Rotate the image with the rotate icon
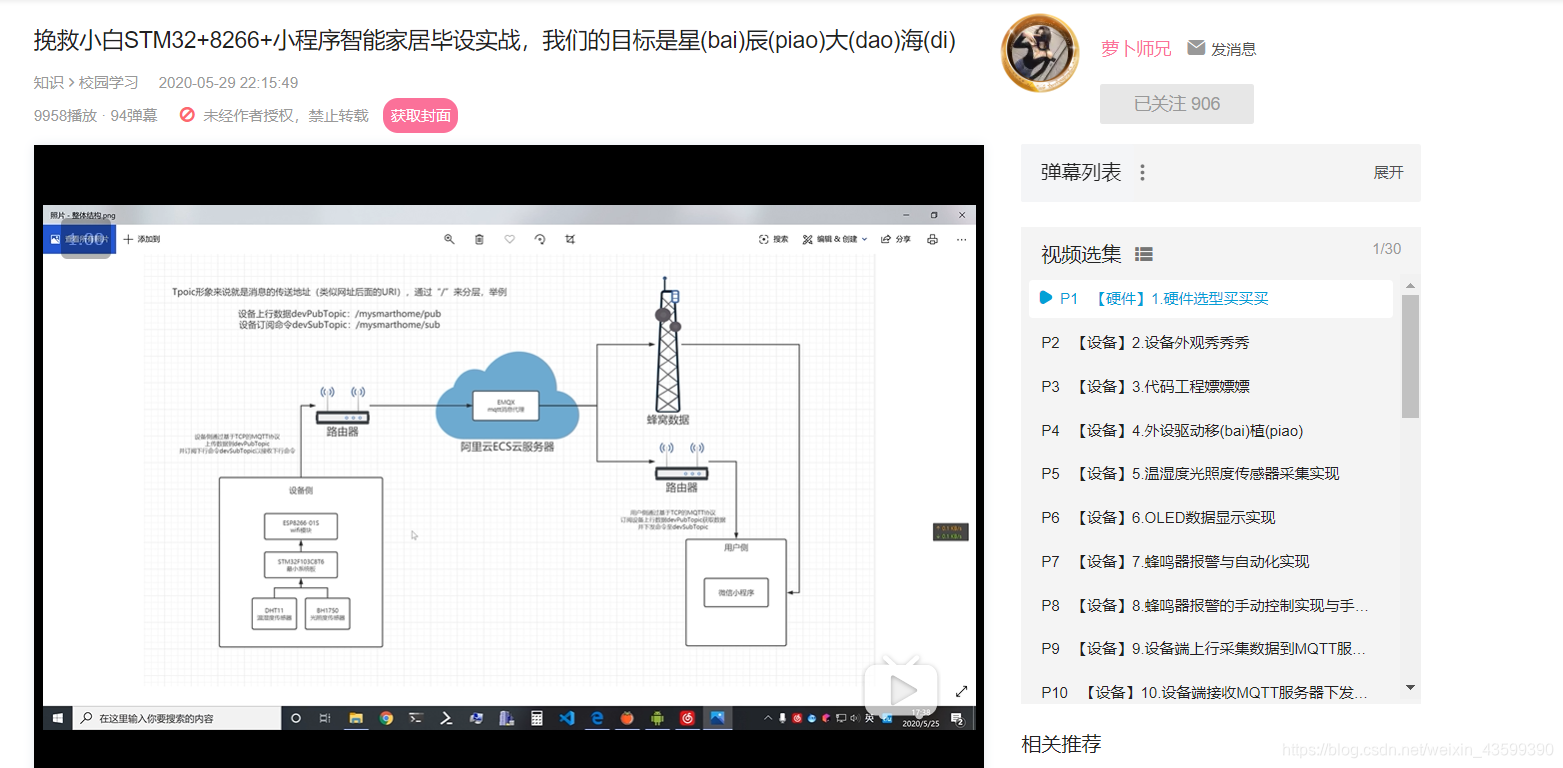This screenshot has width=1563, height=768. click(x=541, y=239)
